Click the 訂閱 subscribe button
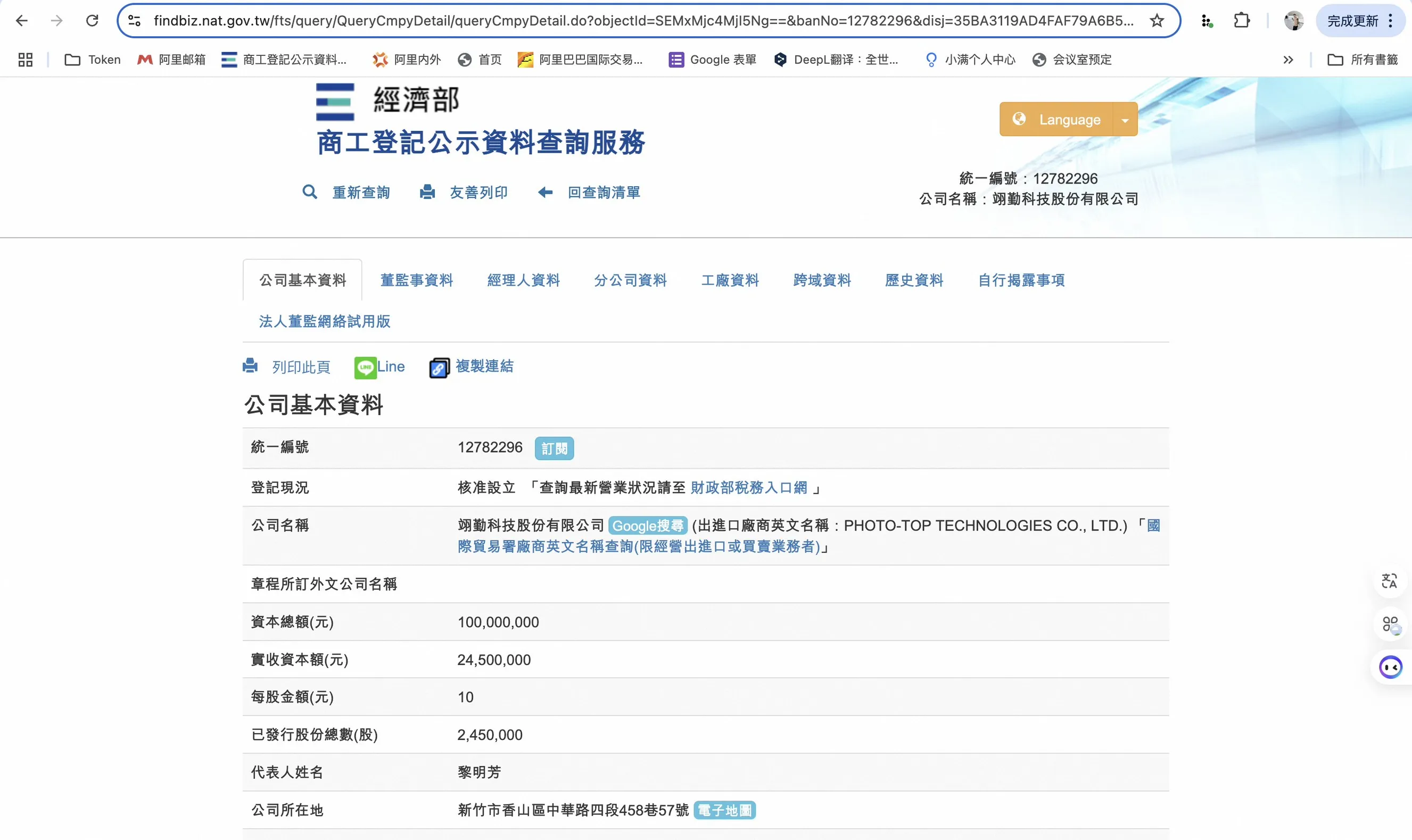 click(x=554, y=448)
